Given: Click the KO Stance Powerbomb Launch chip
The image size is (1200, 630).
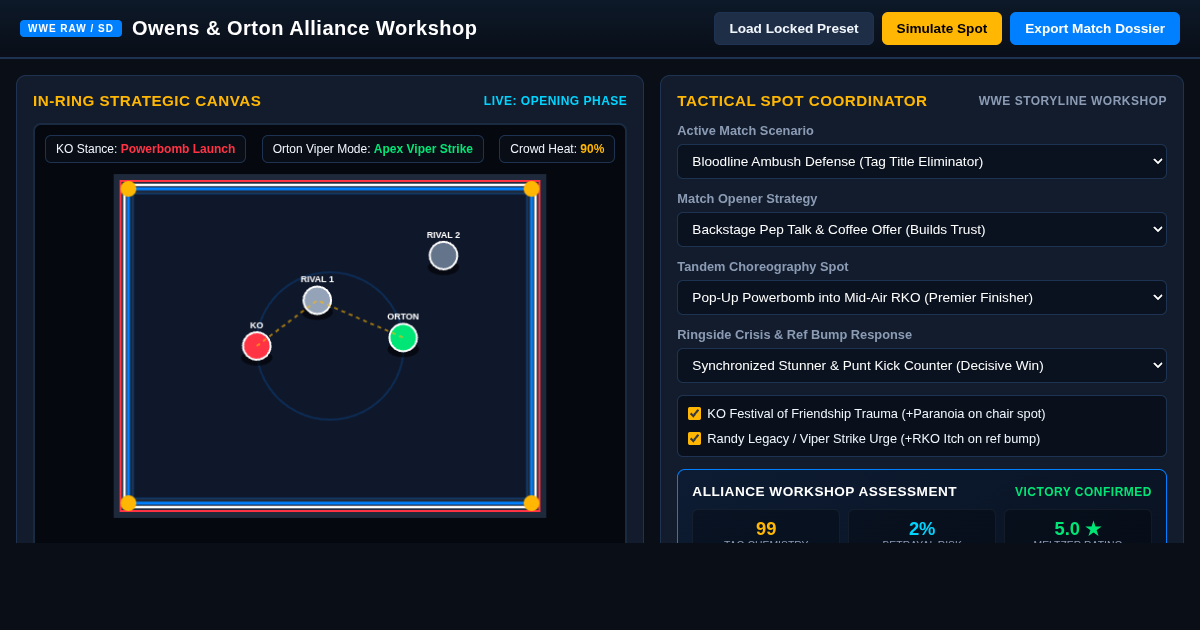Looking at the screenshot, I should 145,149.
